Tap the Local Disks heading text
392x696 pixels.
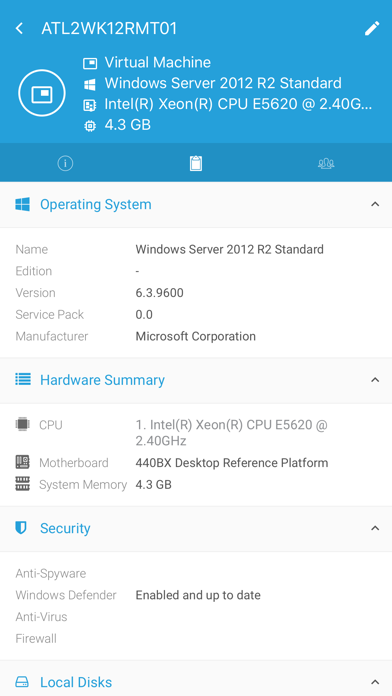[76, 682]
